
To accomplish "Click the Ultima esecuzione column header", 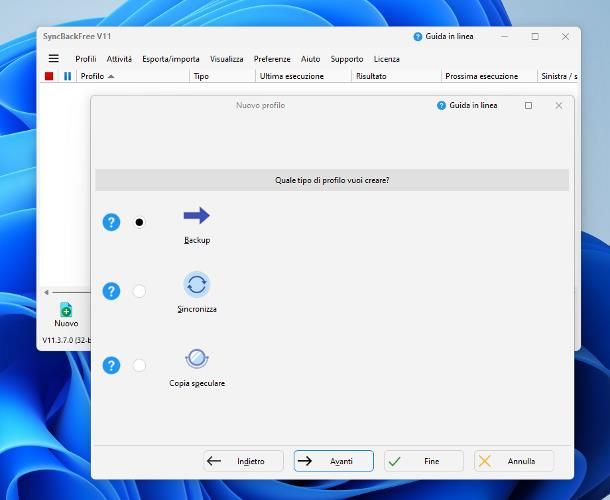I will [303, 76].
